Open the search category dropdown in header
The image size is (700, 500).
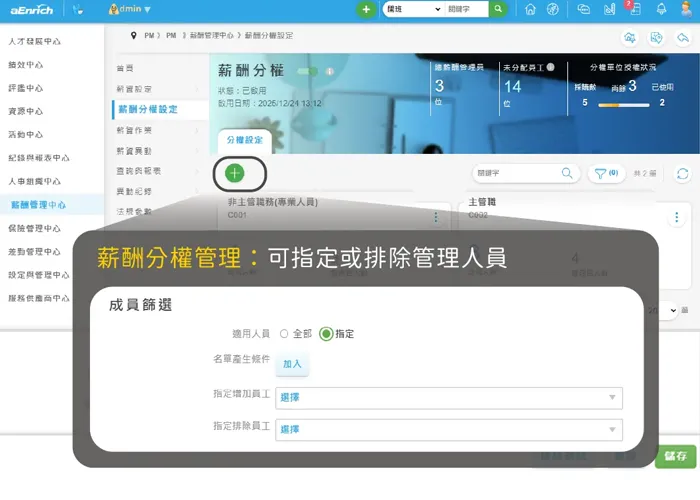[x=413, y=9]
